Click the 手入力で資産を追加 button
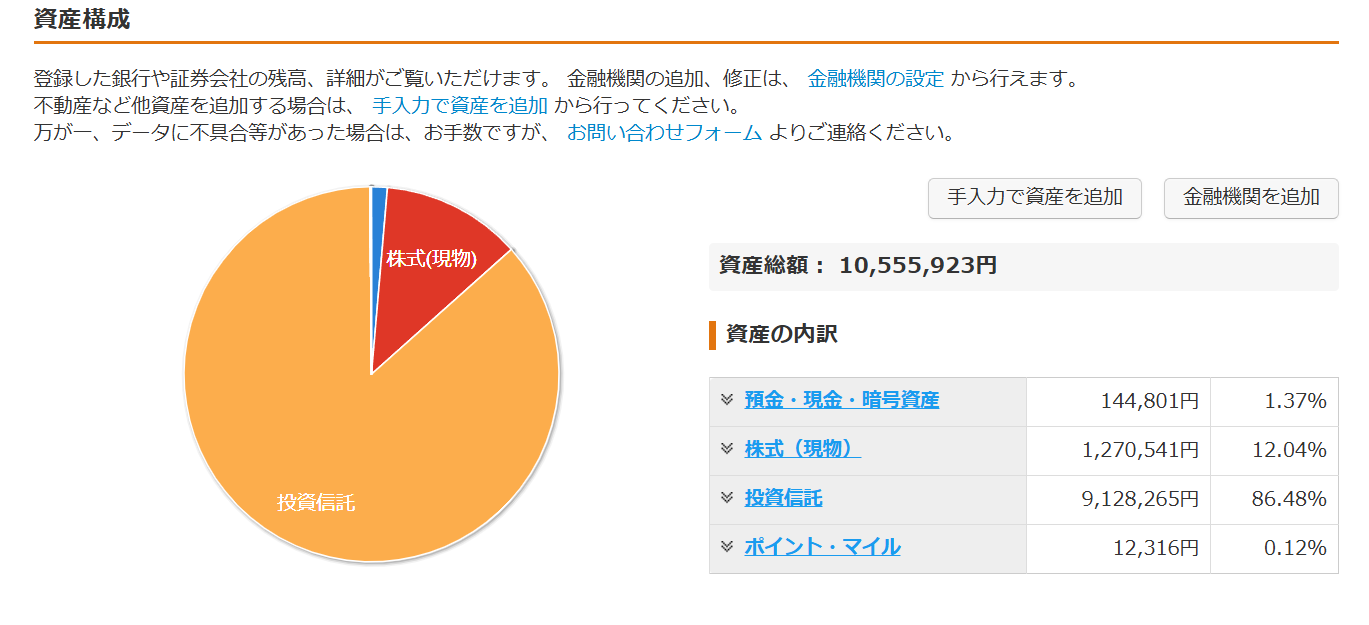This screenshot has width=1369, height=625. coord(1035,198)
